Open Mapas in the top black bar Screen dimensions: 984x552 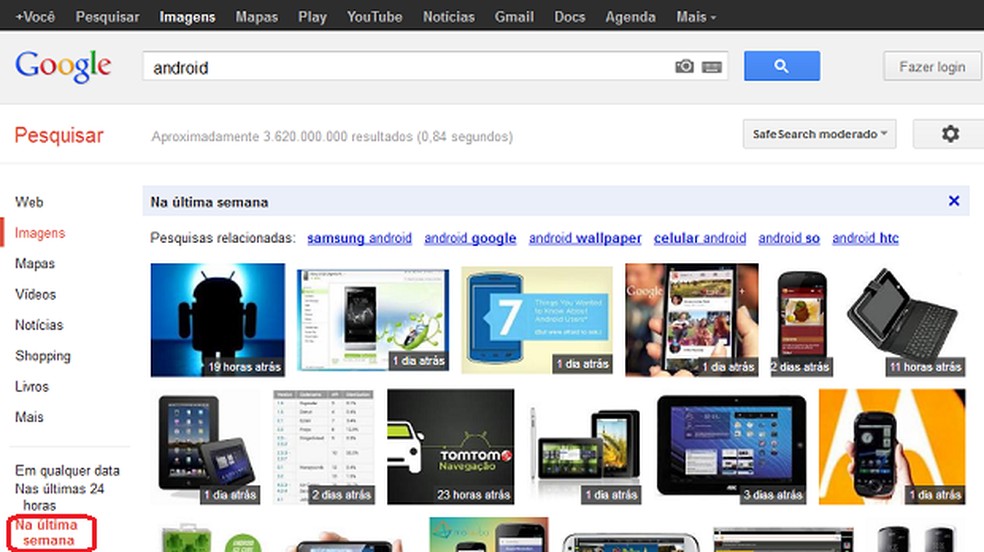257,17
